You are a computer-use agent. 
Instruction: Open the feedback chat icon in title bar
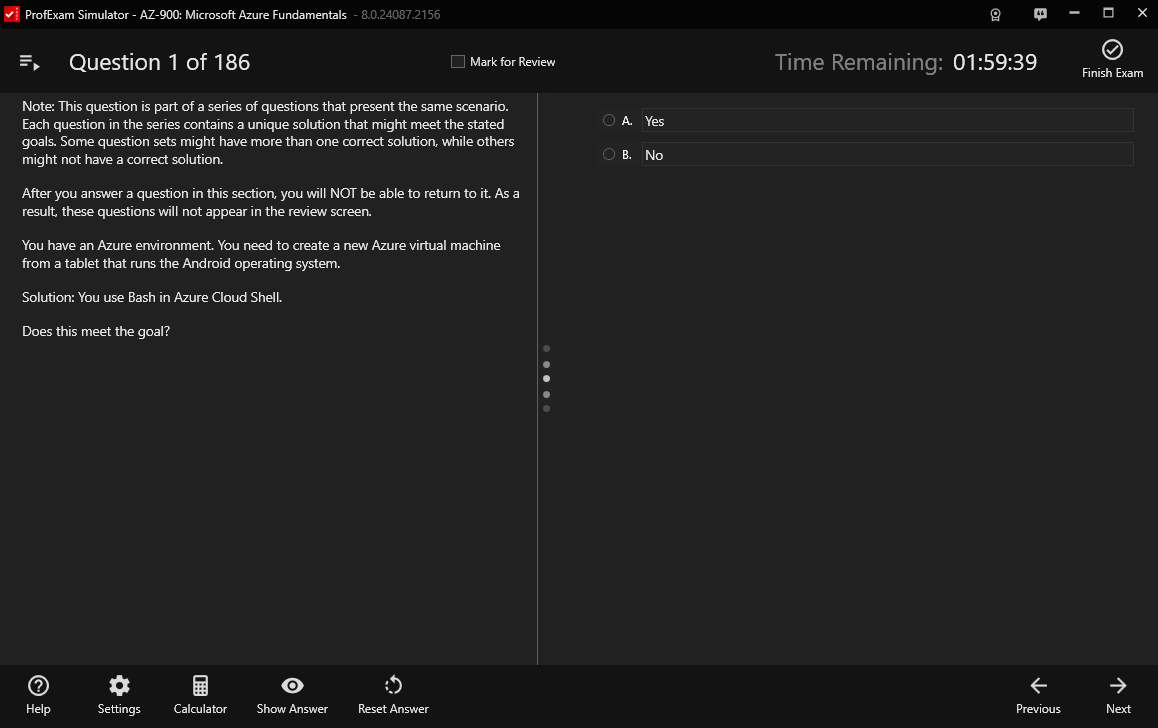(x=1040, y=14)
